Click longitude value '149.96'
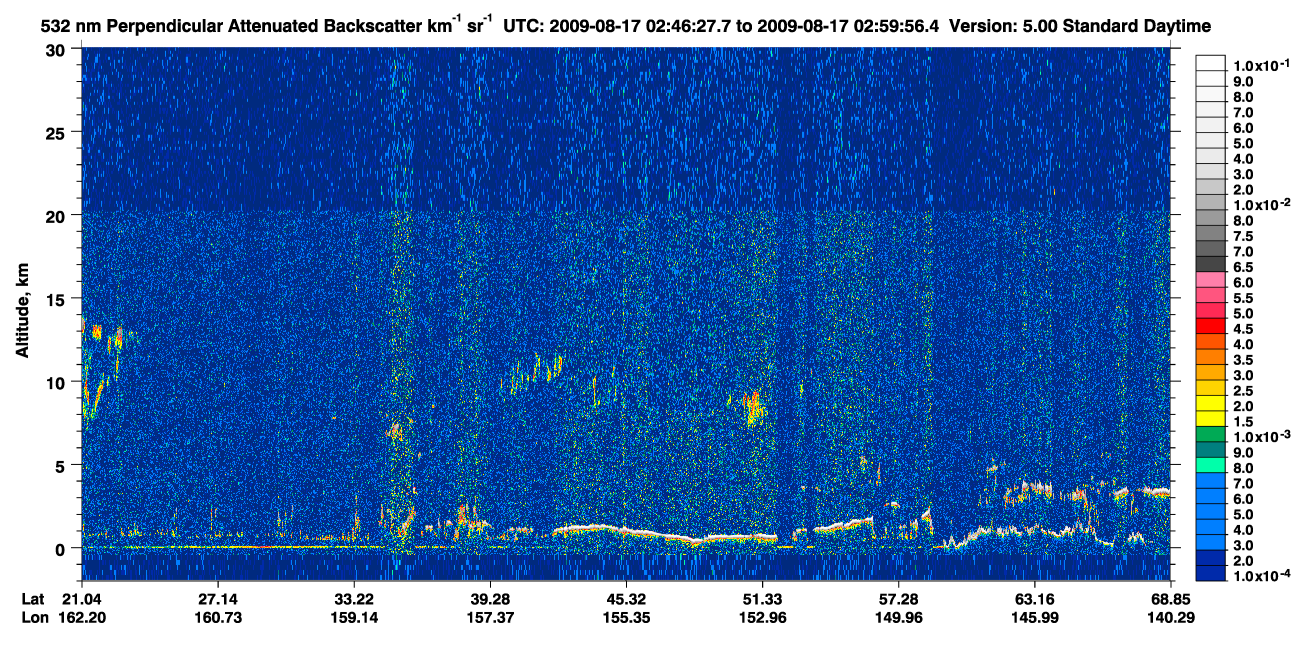Viewport: 1300px width, 667px height. (x=898, y=618)
